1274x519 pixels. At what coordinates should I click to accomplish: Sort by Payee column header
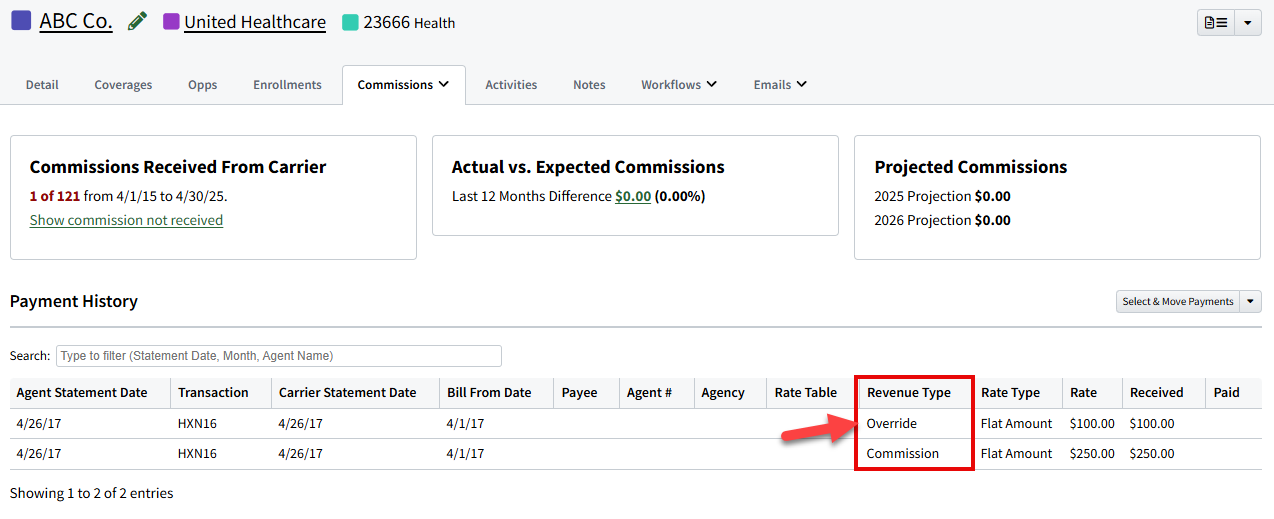pos(587,393)
